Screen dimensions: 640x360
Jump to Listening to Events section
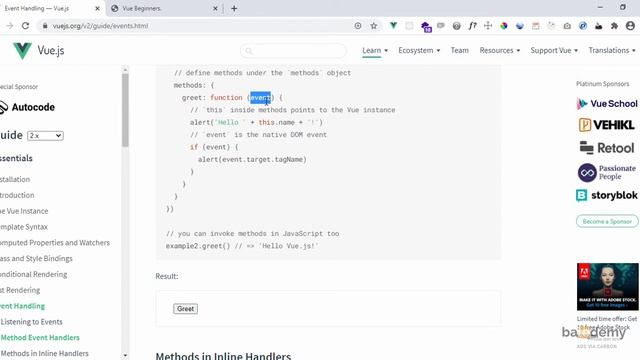click(x=31, y=322)
